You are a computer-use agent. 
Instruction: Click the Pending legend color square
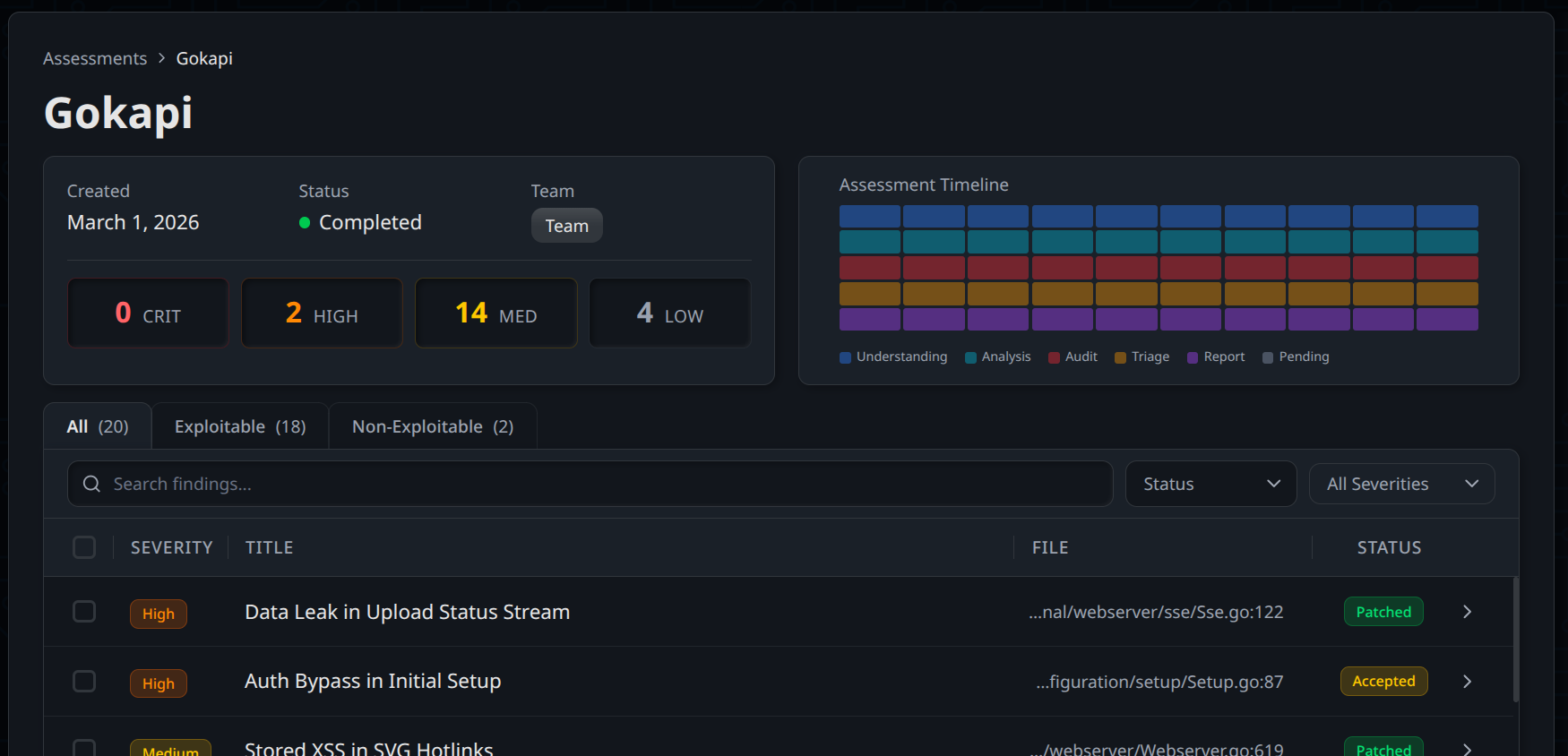pyautogui.click(x=1268, y=357)
